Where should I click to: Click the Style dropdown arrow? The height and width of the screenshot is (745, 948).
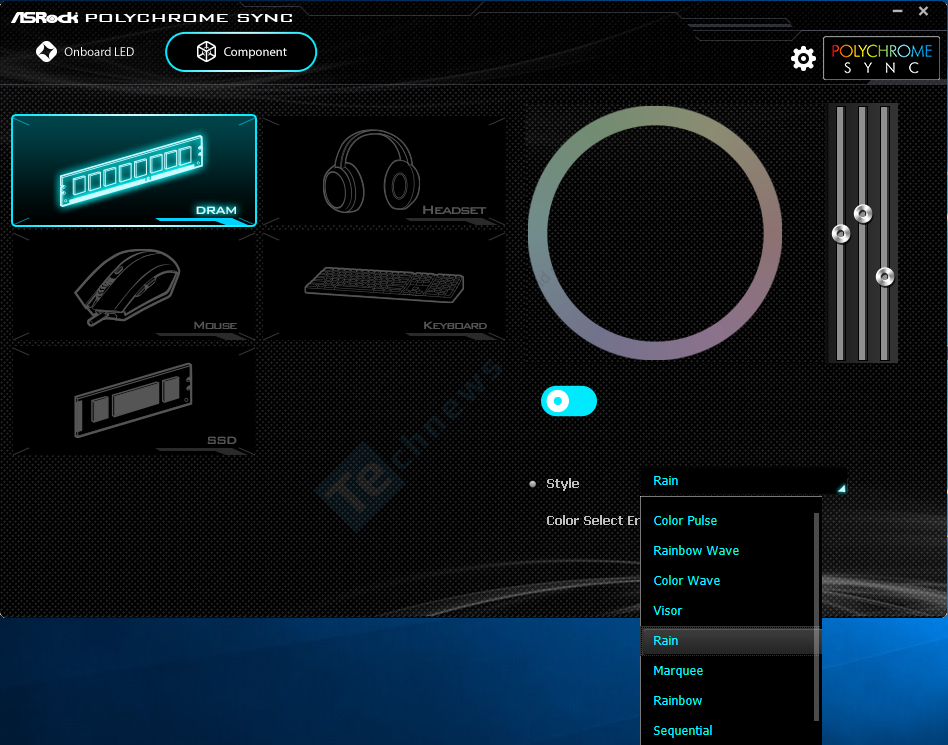click(841, 488)
